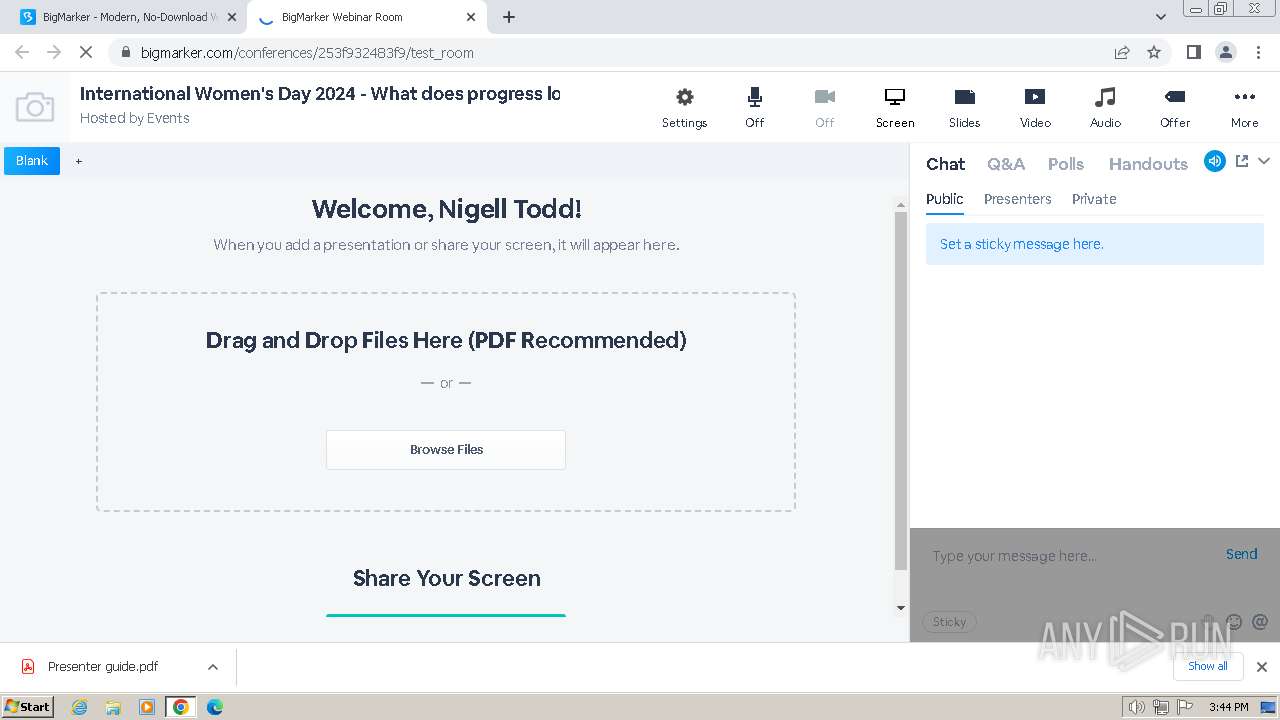Image resolution: width=1280 pixels, height=720 pixels.
Task: Open the Chrome profile menu
Action: [x=1225, y=52]
